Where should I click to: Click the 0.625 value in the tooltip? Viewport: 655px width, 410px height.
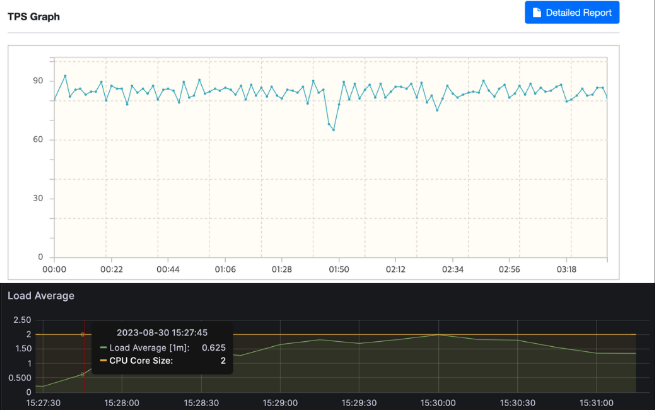tap(213, 348)
